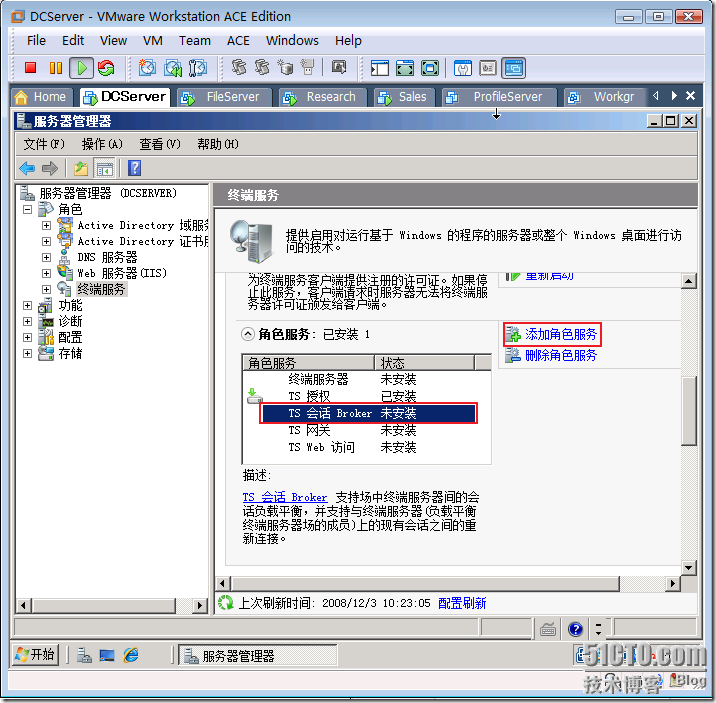Expand the 诊断 diagnostics node
The height and width of the screenshot is (703, 716).
[x=28, y=321]
